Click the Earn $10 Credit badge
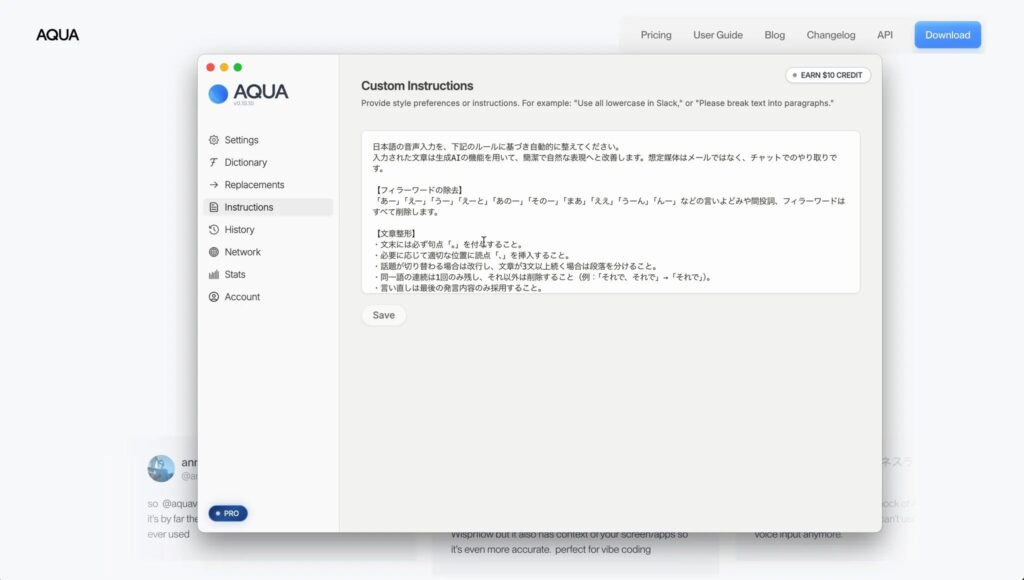The height and width of the screenshot is (580, 1024). [828, 75]
